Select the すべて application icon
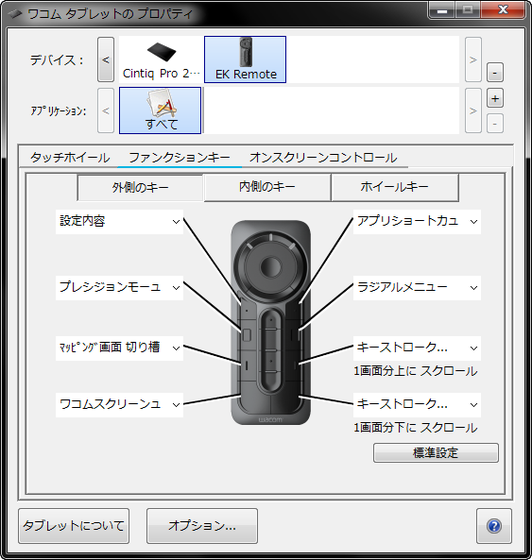Viewport: 532px width, 560px height. pyautogui.click(x=160, y=111)
